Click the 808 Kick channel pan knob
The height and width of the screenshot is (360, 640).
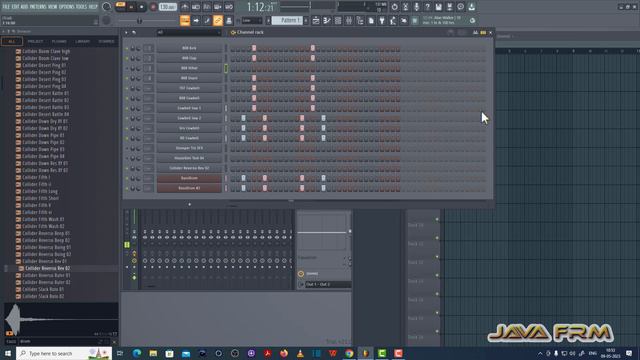point(133,49)
